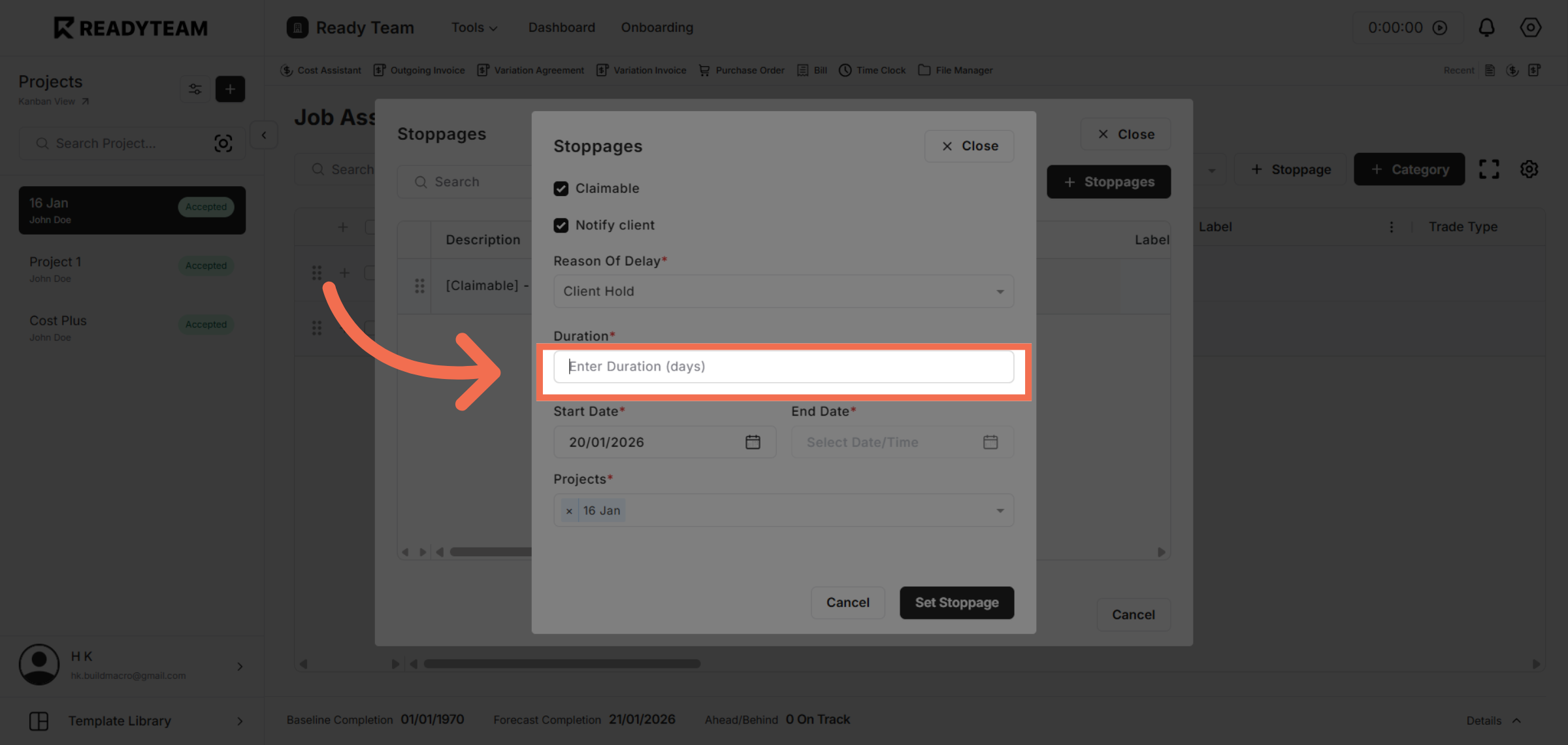Open the Reason Of Delay dropdown
The width and height of the screenshot is (1568, 745).
click(783, 291)
